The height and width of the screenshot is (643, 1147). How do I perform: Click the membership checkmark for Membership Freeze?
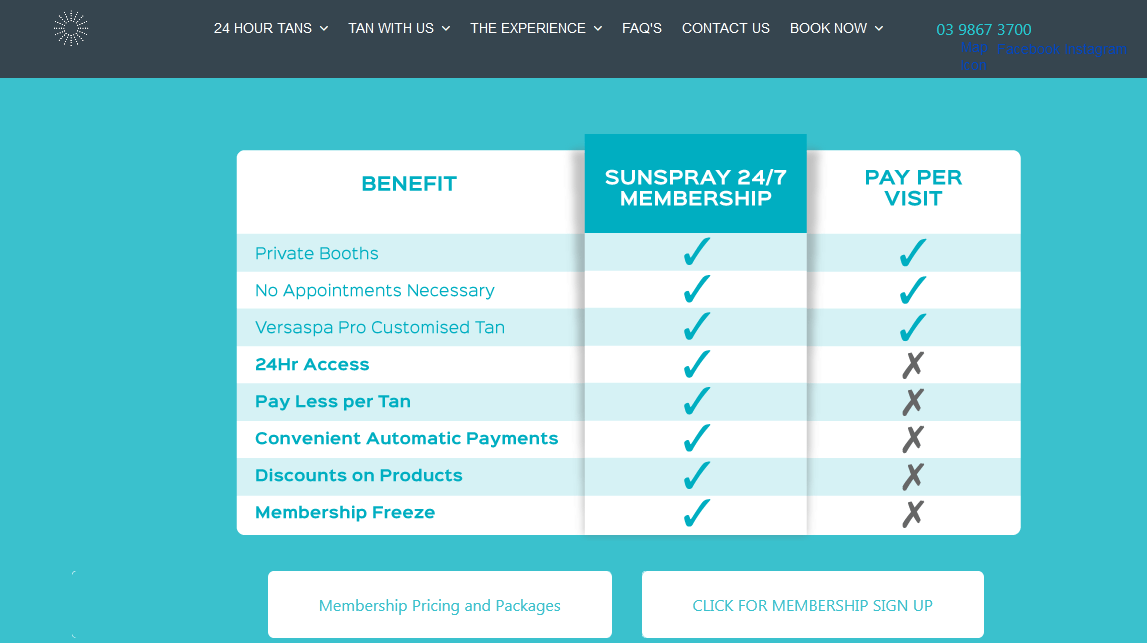coord(695,512)
